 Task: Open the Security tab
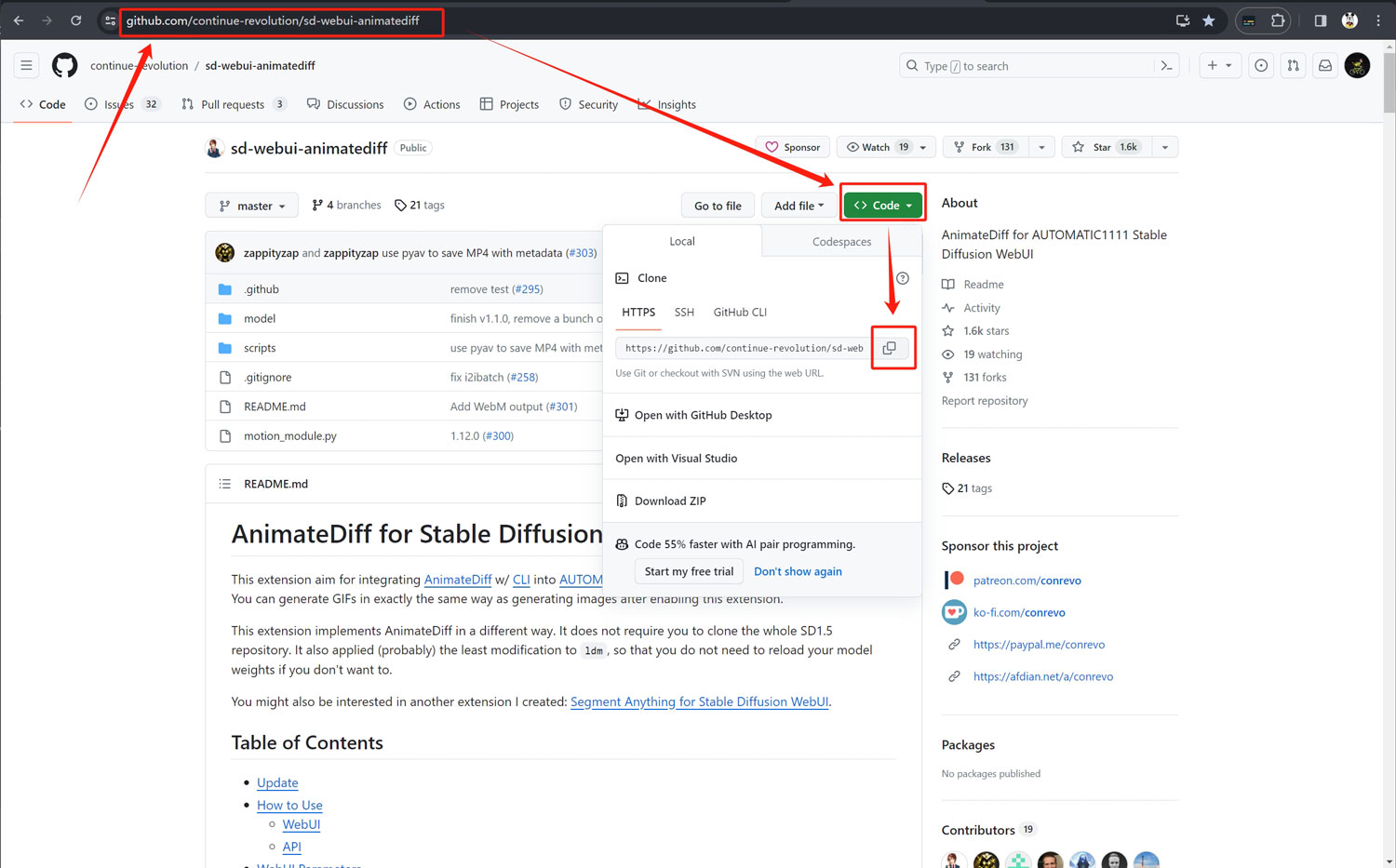click(x=588, y=104)
